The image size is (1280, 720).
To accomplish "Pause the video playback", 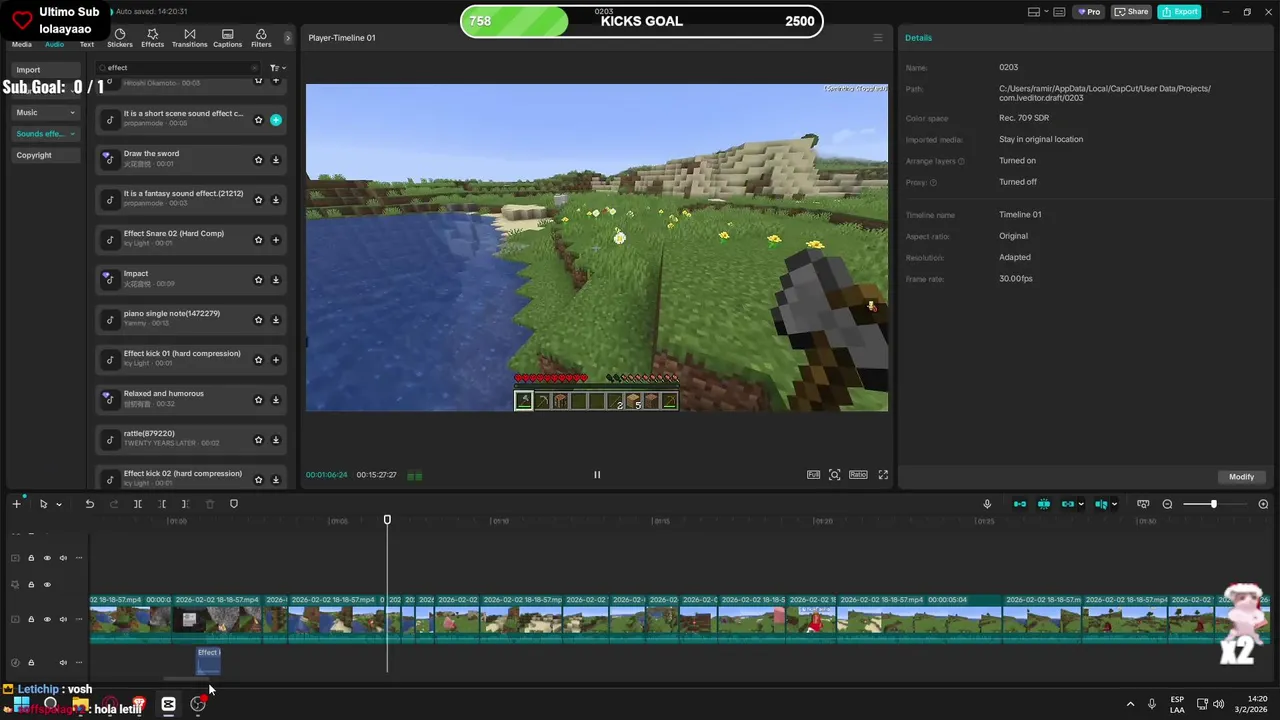I will [597, 475].
